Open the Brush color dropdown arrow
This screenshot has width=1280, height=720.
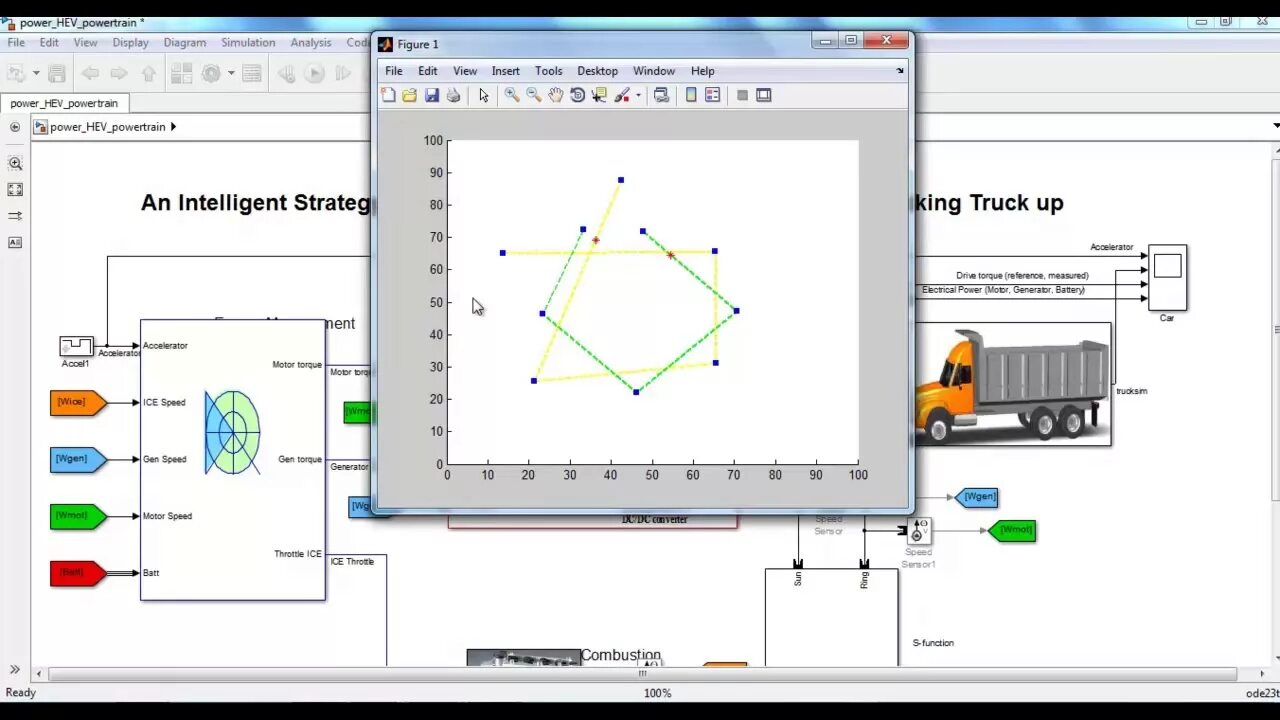click(x=638, y=96)
